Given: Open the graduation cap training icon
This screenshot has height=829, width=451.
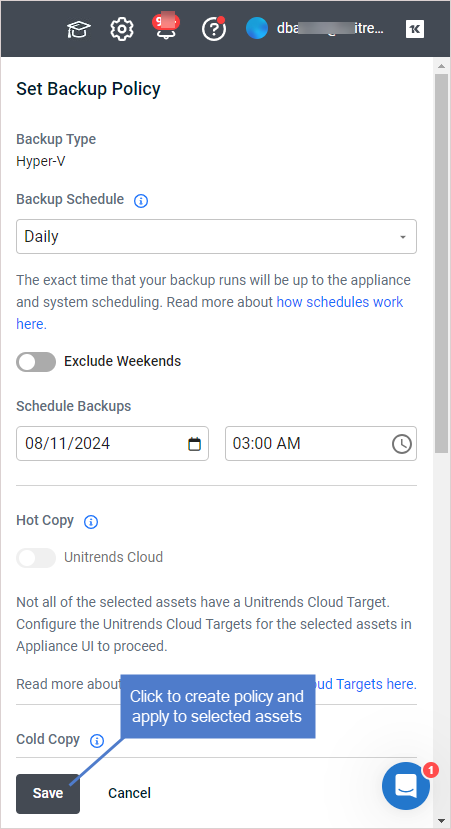Looking at the screenshot, I should tap(79, 29).
